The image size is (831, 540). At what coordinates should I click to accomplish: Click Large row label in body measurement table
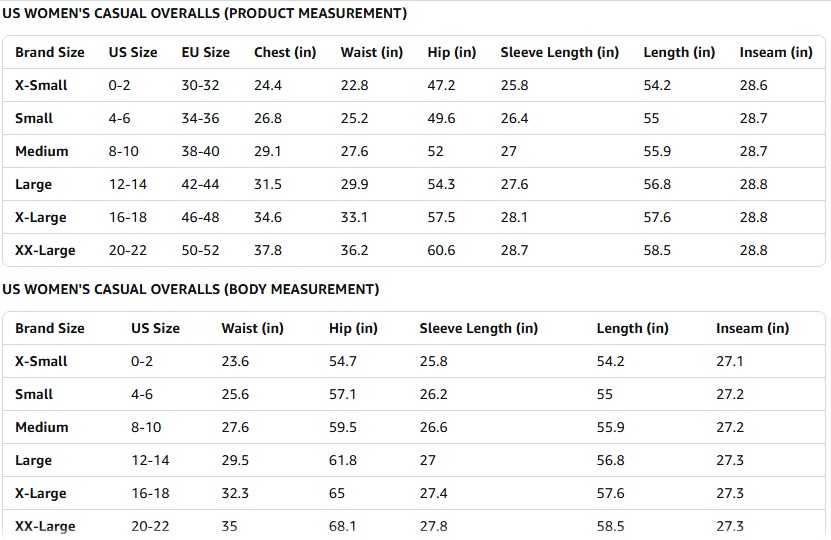33,460
